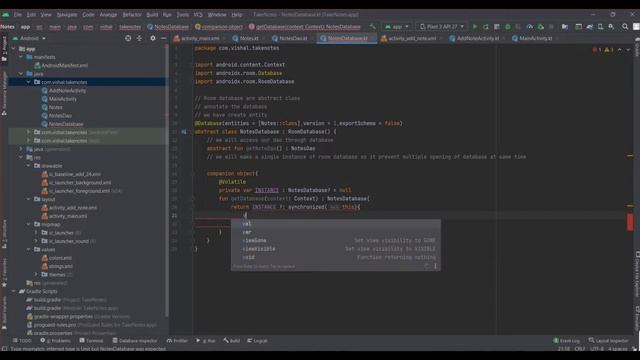This screenshot has width=640, height=360.
Task: Open colors.xml in project tree
Action: pyautogui.click(x=57, y=258)
